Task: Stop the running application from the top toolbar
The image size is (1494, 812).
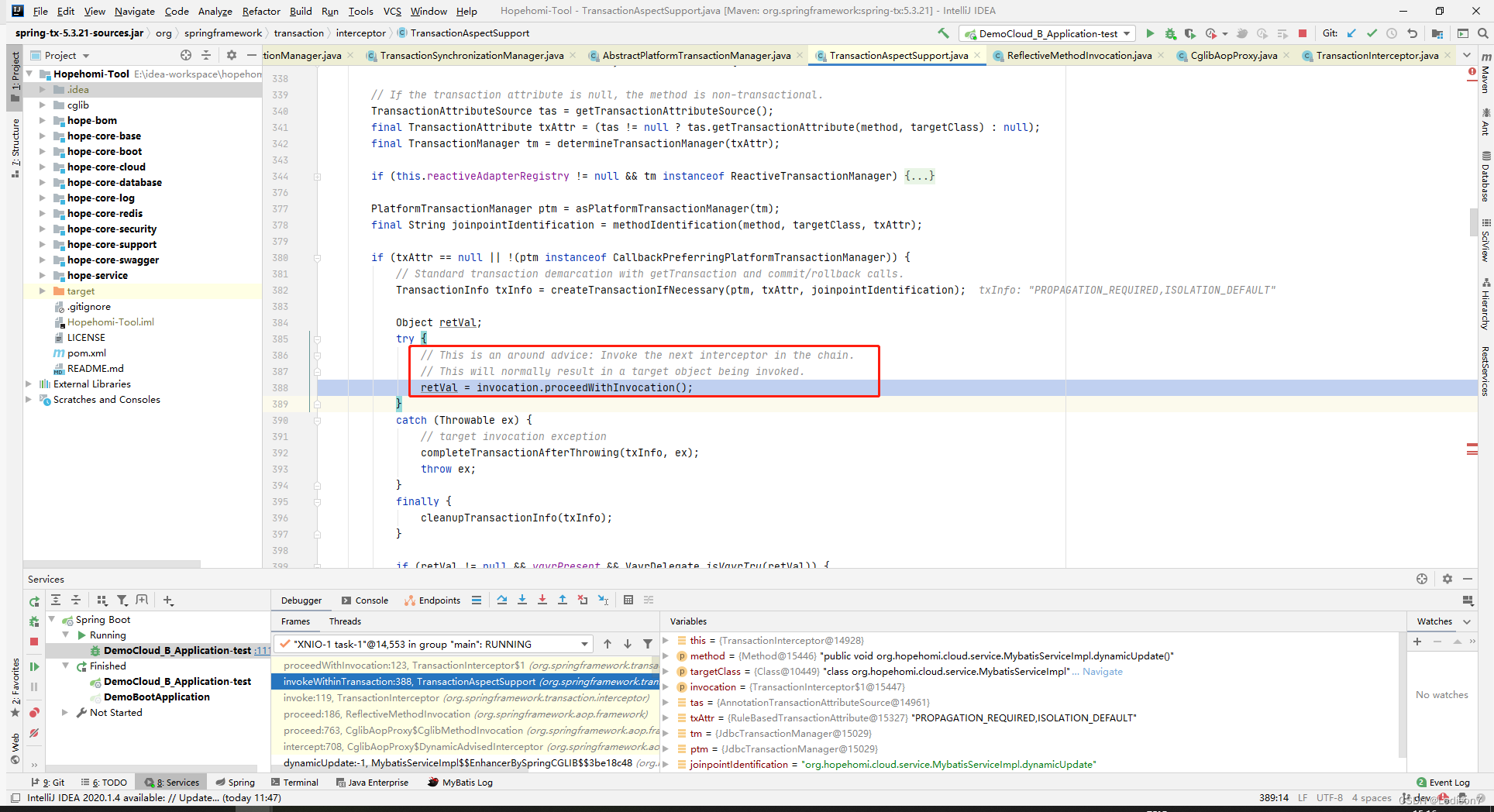Action: click(x=1303, y=33)
